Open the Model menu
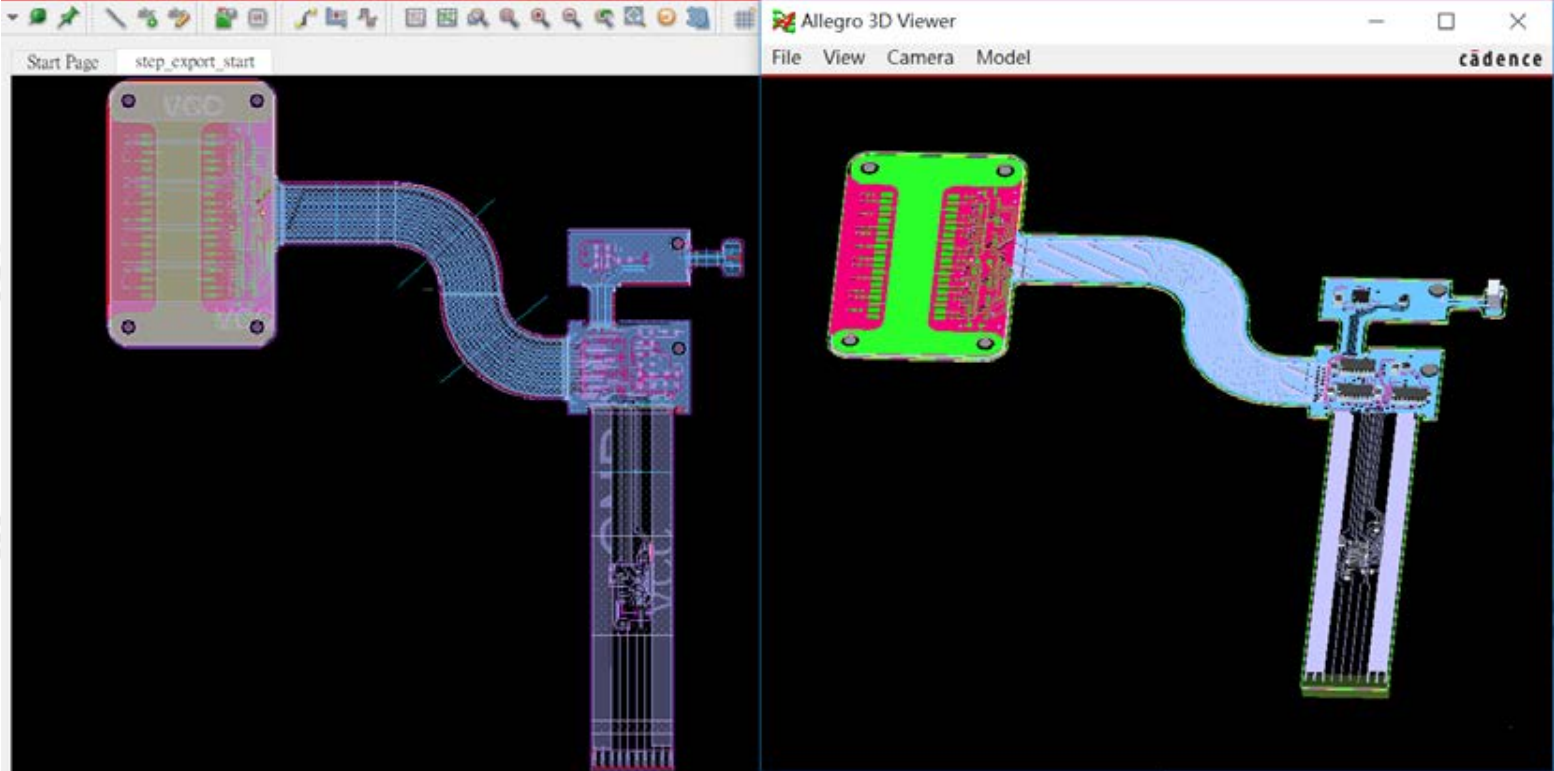The image size is (1554, 771). [1002, 57]
